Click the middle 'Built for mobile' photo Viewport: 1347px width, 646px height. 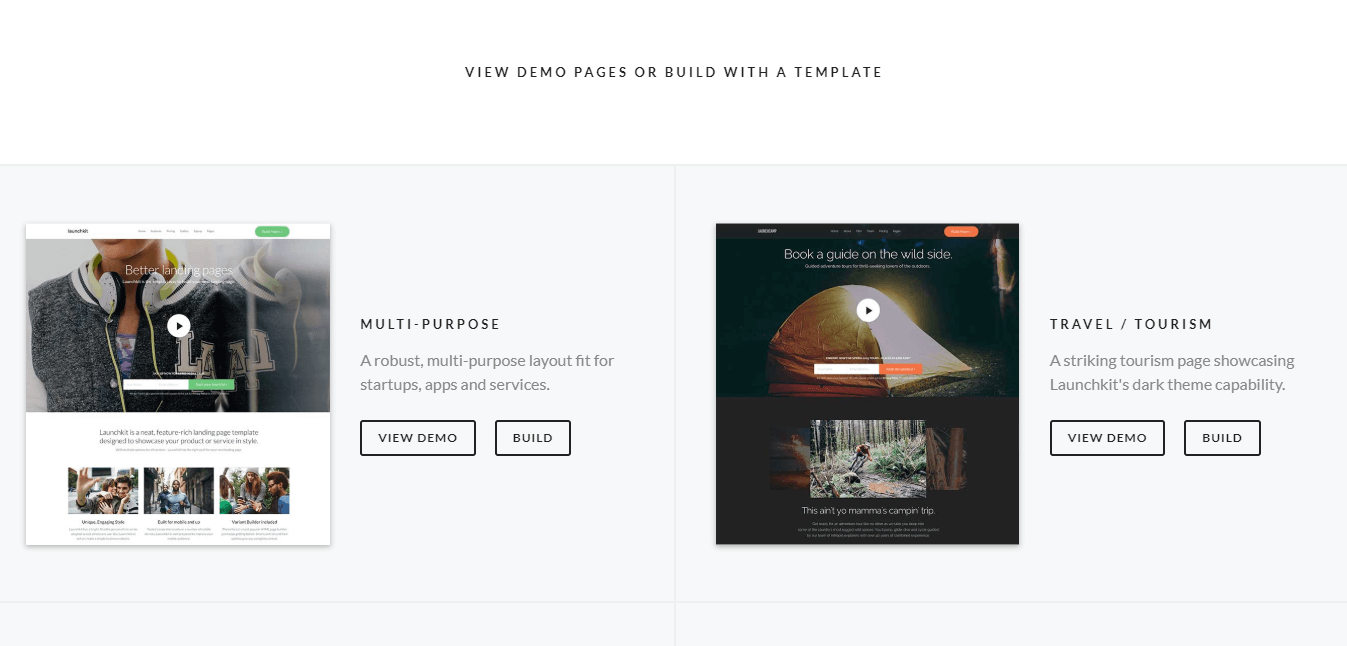(178, 490)
